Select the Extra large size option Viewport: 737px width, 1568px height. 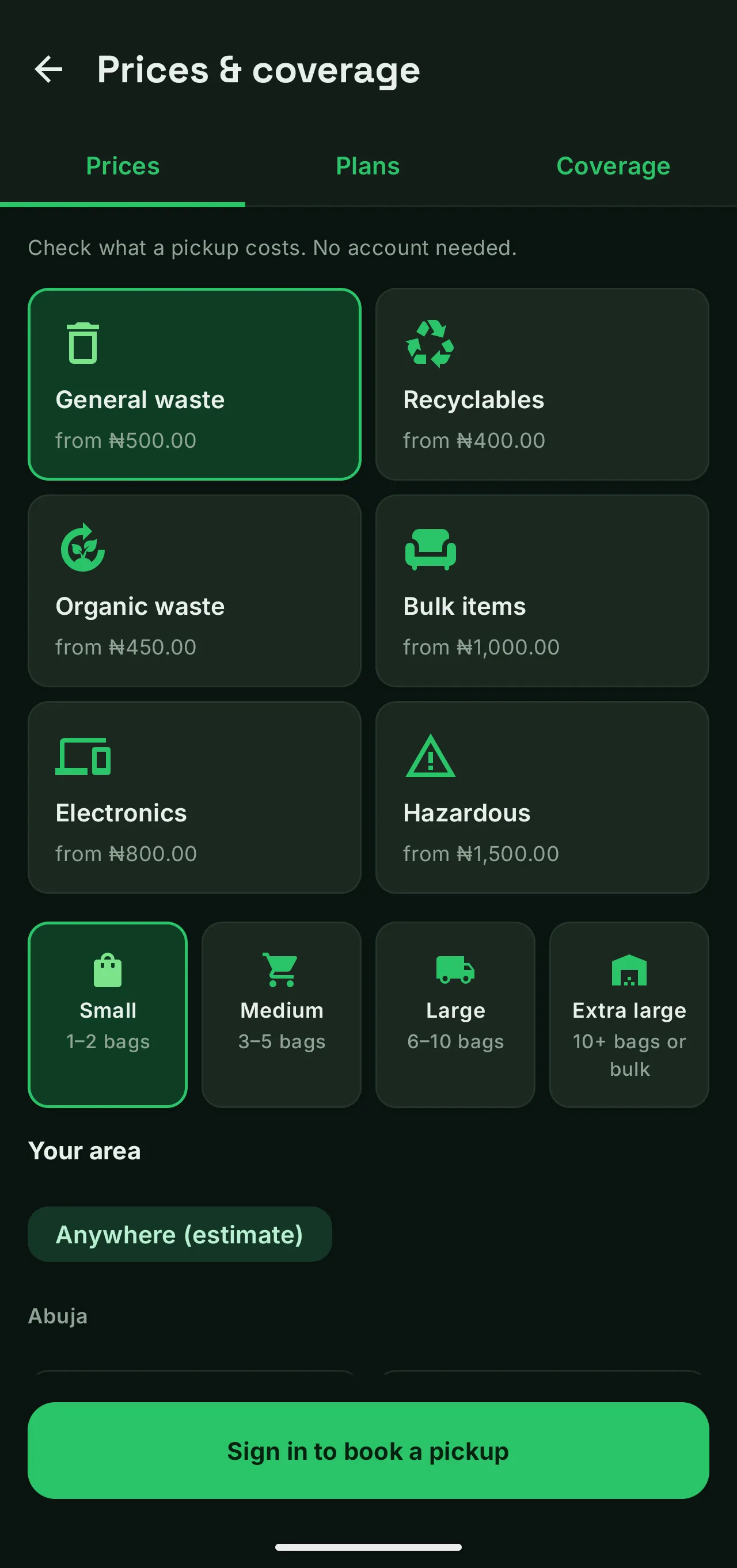[629, 1015]
